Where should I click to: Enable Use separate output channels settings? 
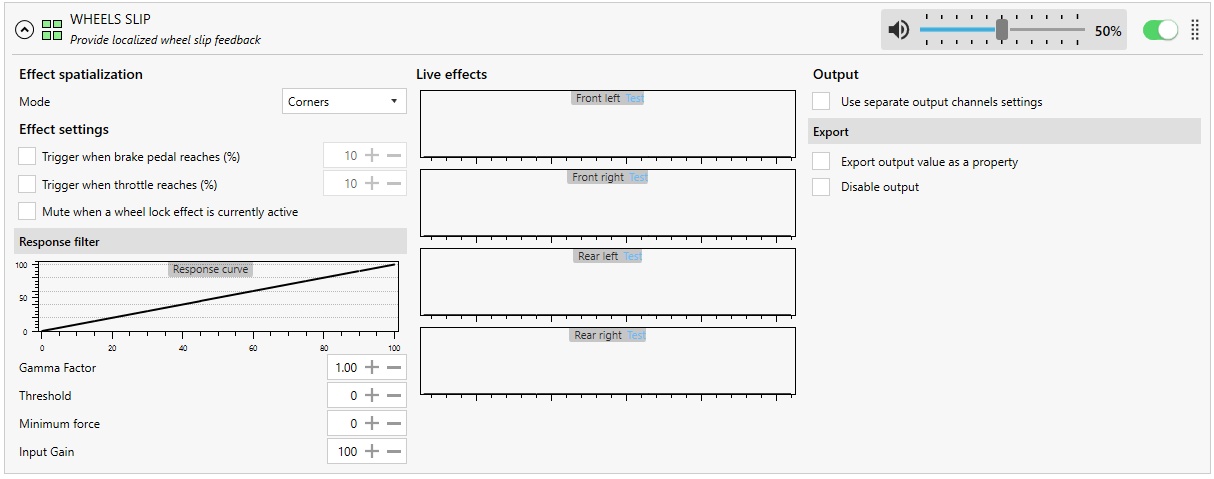click(x=821, y=101)
